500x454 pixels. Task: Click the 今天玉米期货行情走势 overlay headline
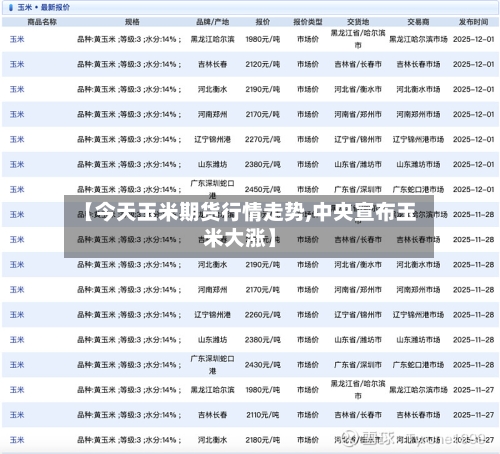pyautogui.click(x=249, y=226)
